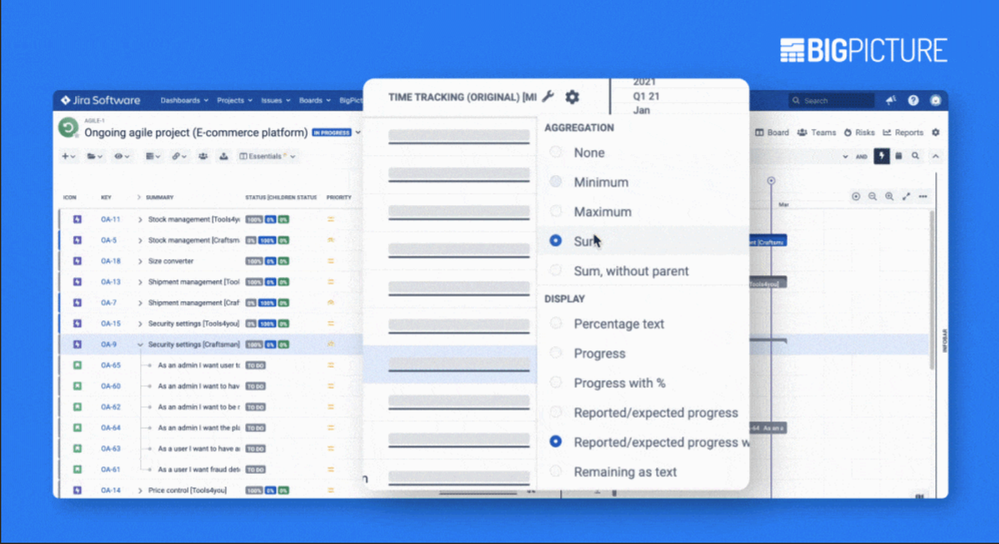Select the Maximum aggregation option
The width and height of the screenshot is (999, 544).
pyautogui.click(x=556, y=211)
